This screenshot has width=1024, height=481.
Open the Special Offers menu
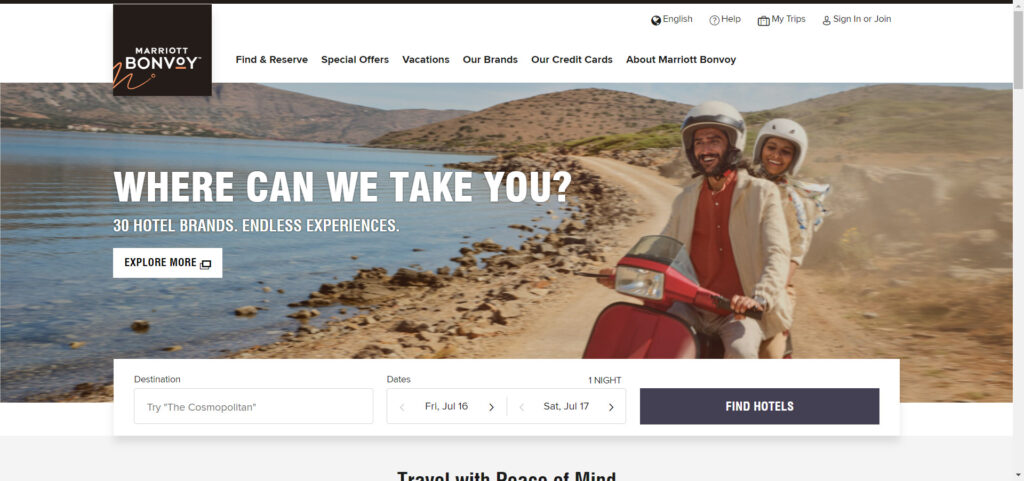(355, 59)
